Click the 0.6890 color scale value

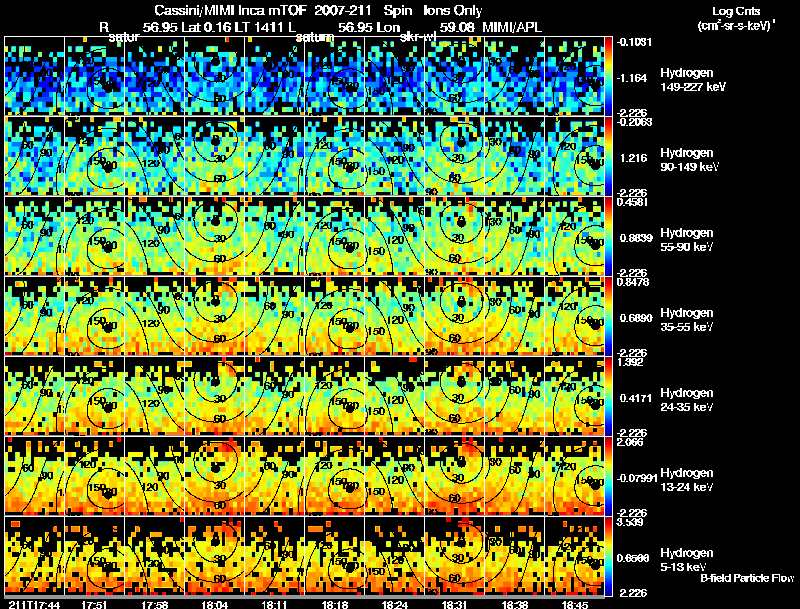[x=636, y=318]
